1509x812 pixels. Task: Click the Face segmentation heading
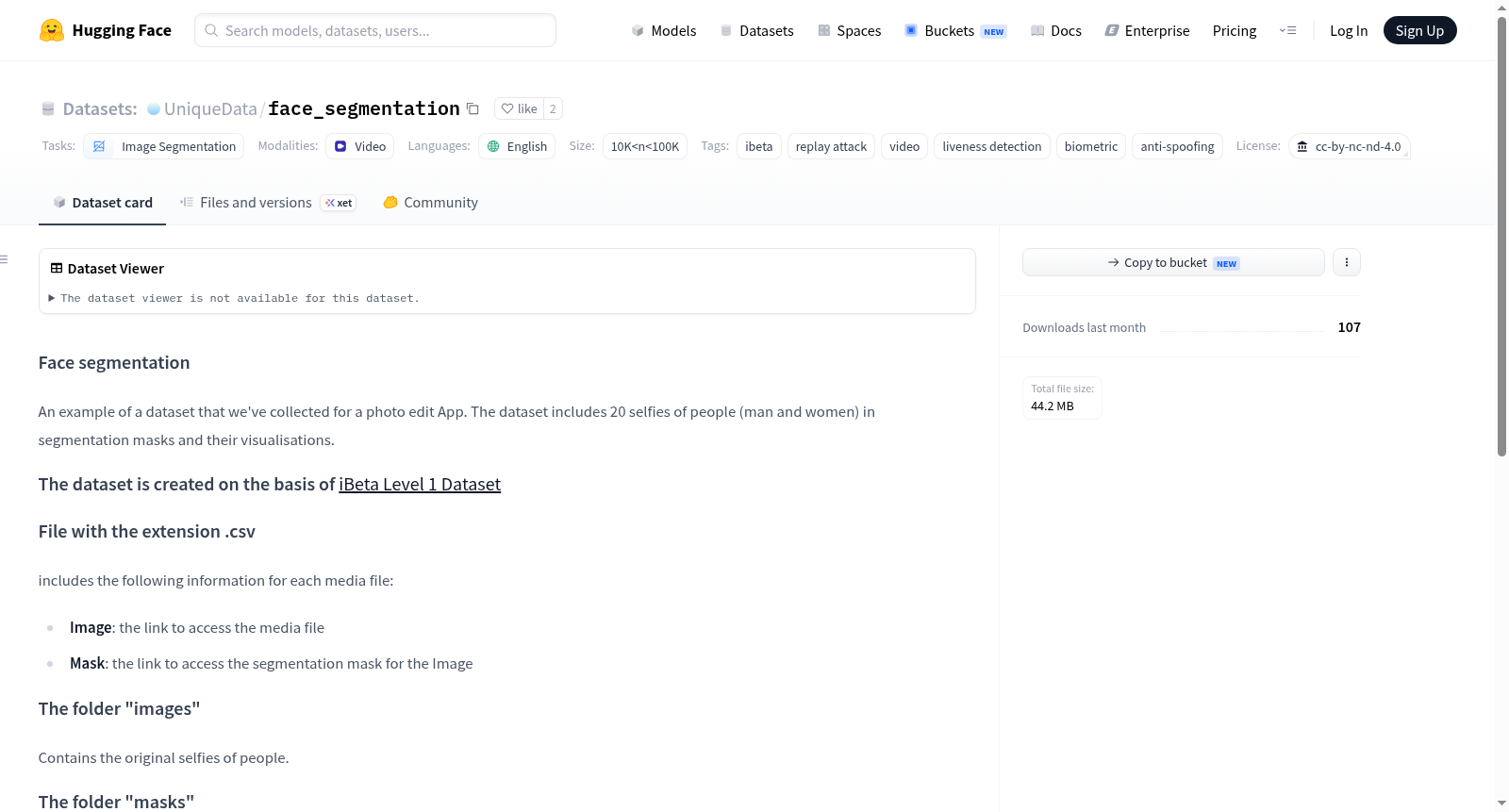tap(114, 362)
